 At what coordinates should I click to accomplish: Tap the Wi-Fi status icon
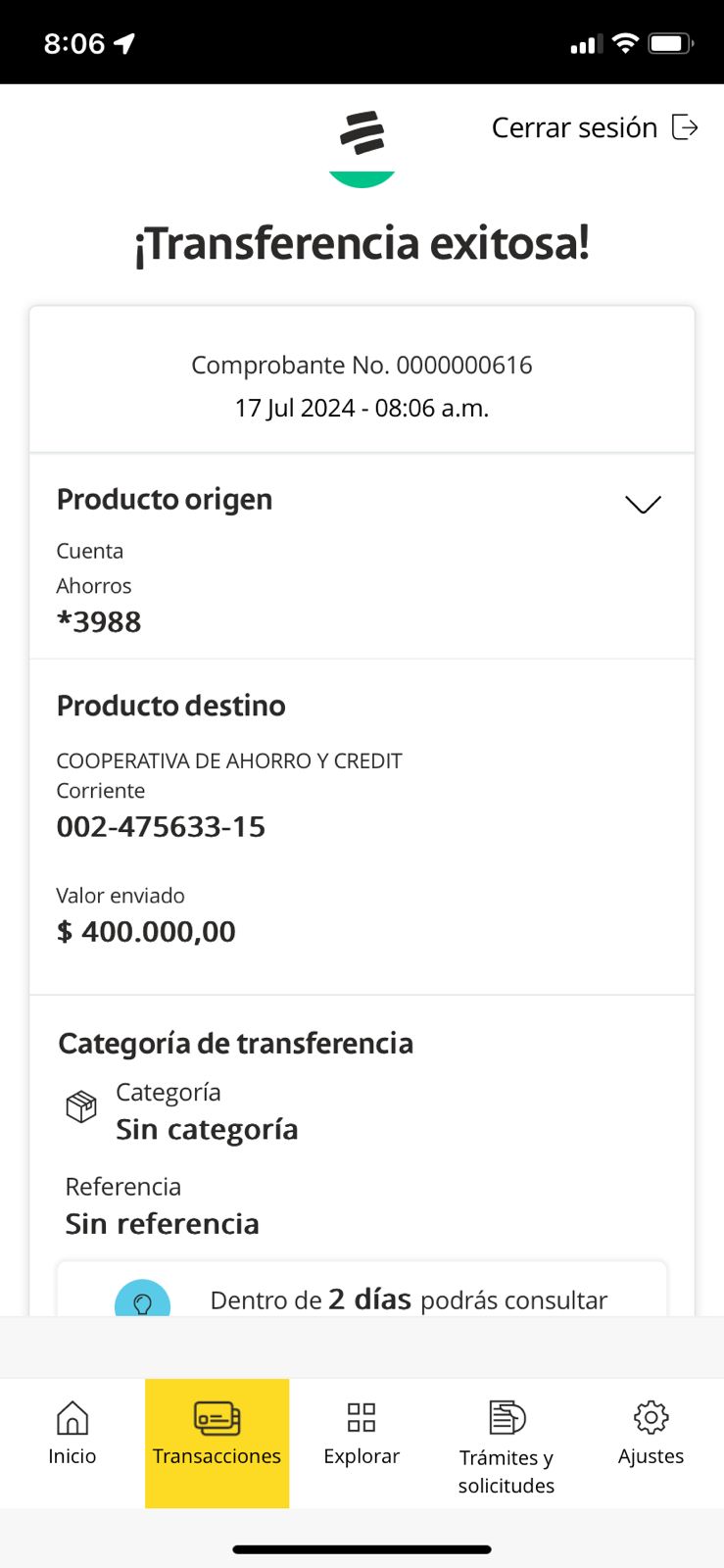pos(624,43)
